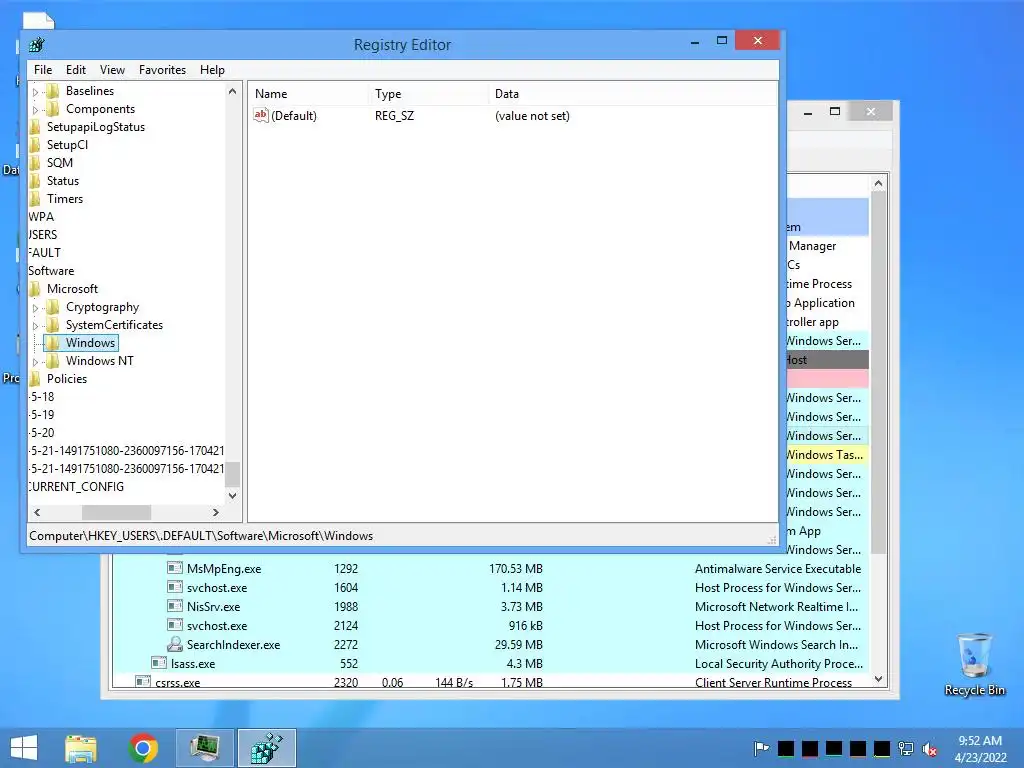The image size is (1024, 768).
Task: Select csrss.exe process row
Action: 492,682
